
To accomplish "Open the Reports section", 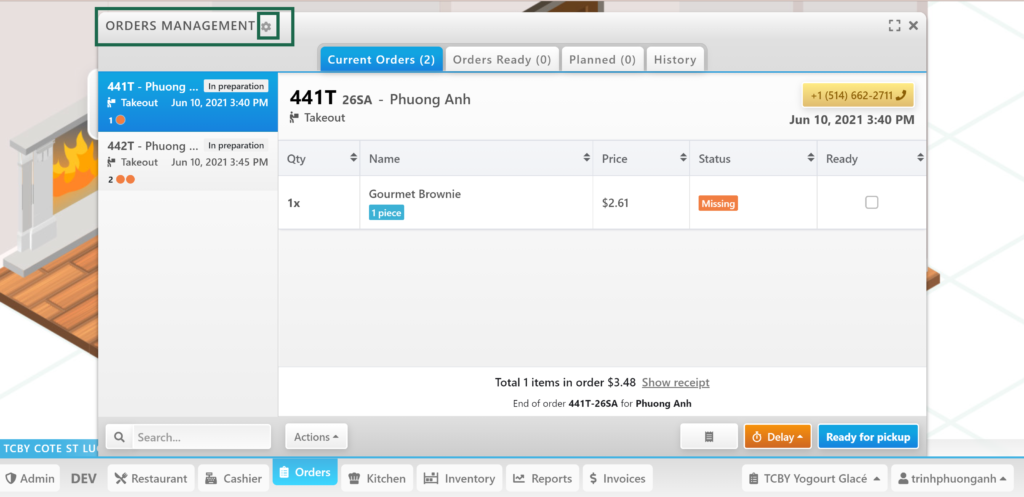I will [x=542, y=478].
